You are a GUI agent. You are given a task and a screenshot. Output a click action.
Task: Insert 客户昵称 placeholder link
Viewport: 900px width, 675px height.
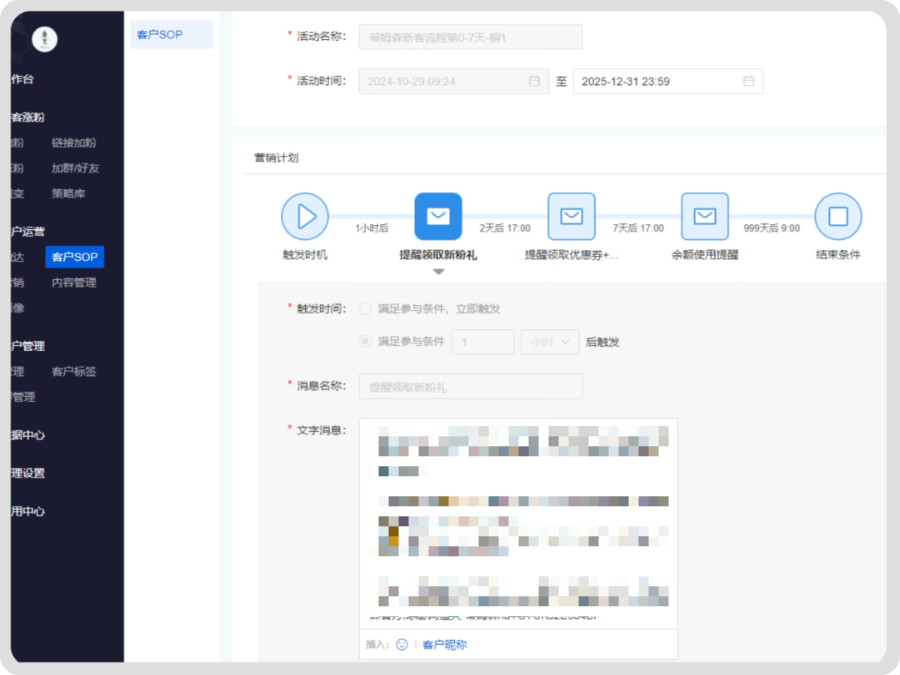pos(444,645)
